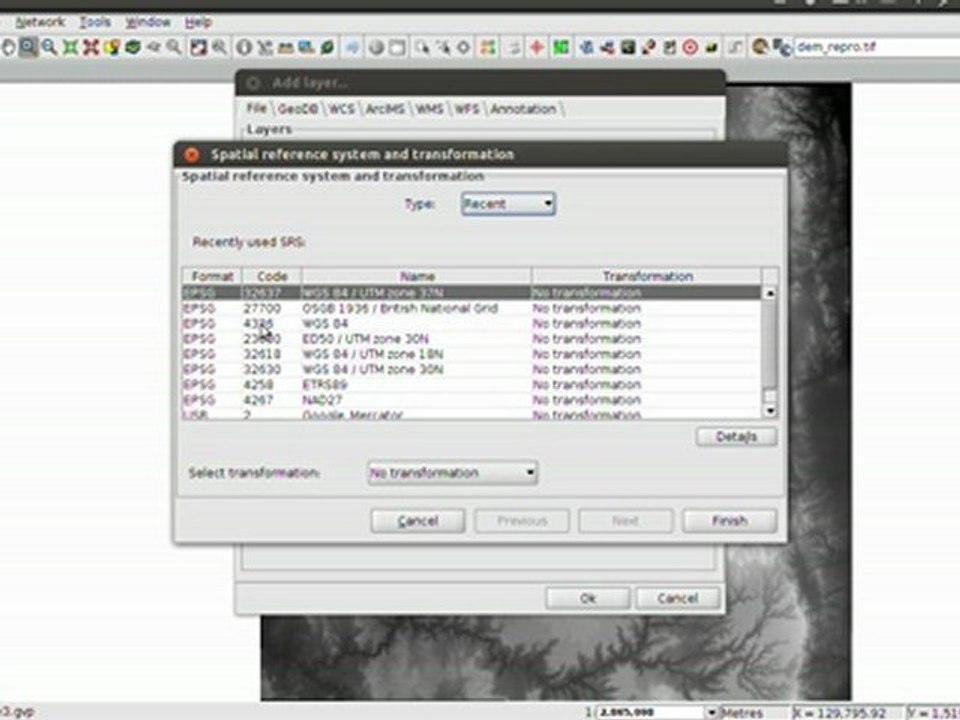Close the spatial reference dialog with red button
960x720 pixels.
[x=192, y=155]
